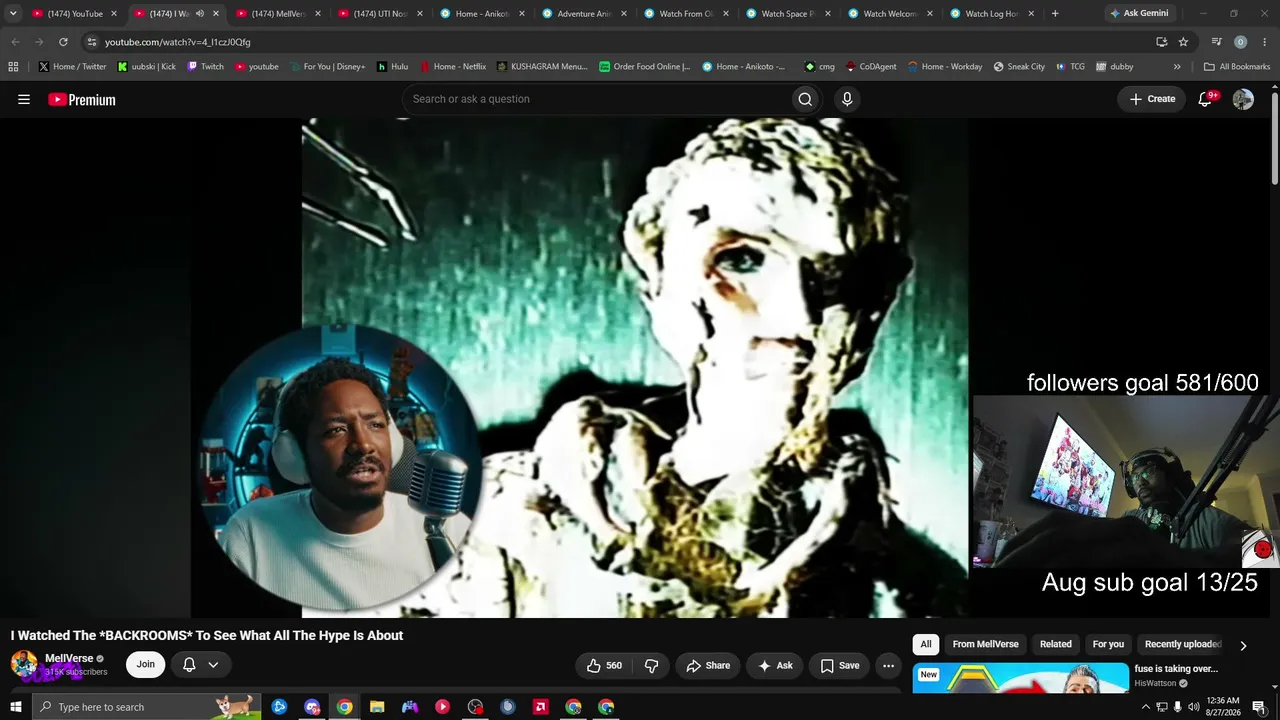Open the Home / Twitter bookmark

point(72,67)
